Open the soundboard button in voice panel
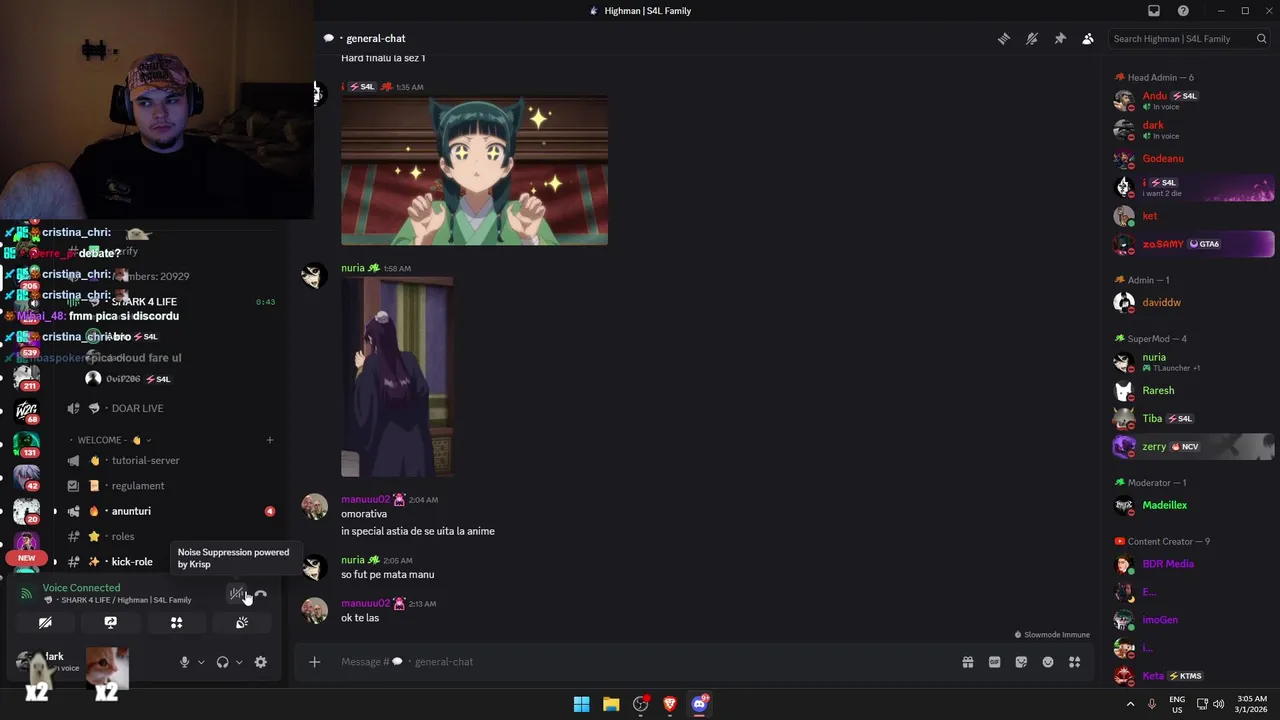This screenshot has width=1280, height=720. (x=242, y=622)
